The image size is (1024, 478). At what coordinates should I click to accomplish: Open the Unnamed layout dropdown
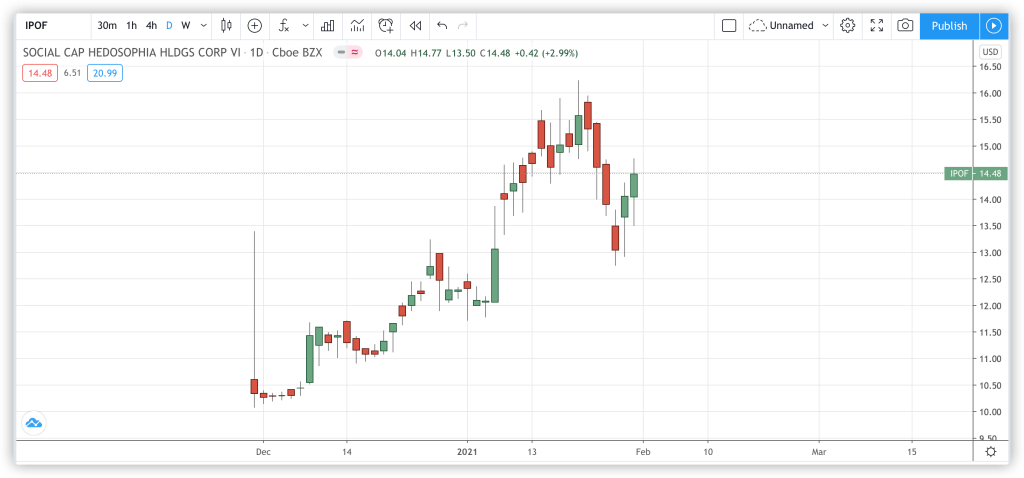[x=790, y=25]
